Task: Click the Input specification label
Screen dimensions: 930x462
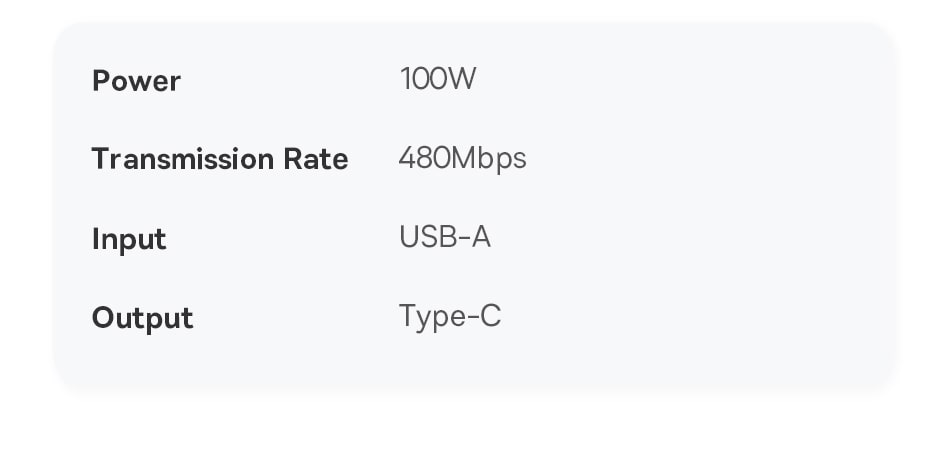Action: click(x=129, y=240)
